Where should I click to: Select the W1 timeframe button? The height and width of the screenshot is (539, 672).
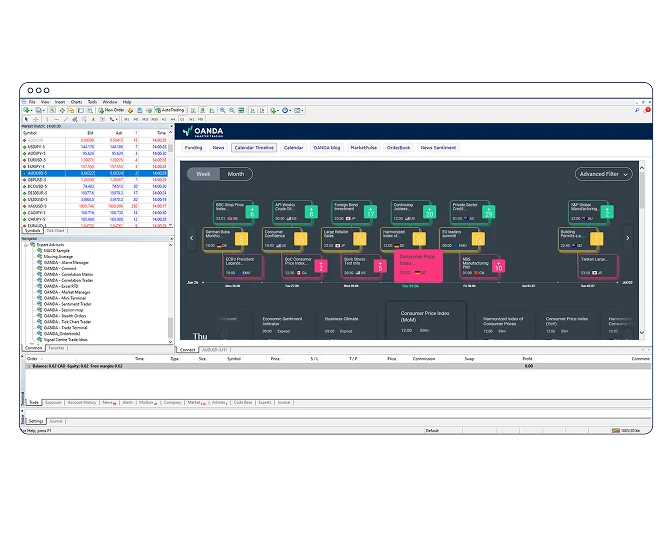[192, 119]
